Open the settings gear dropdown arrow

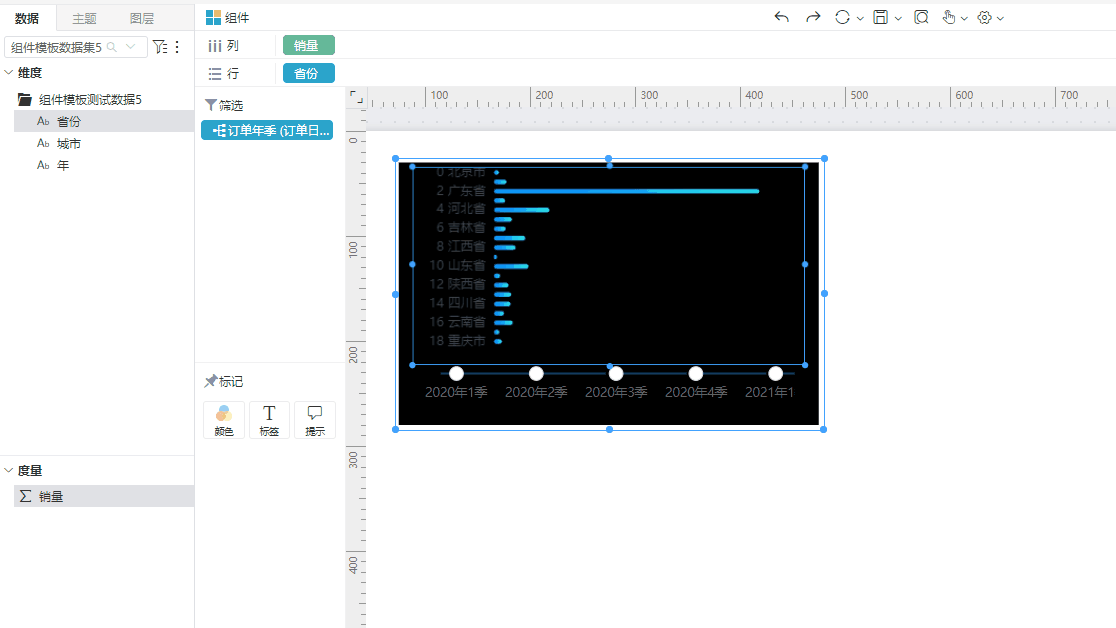pos(1000,19)
